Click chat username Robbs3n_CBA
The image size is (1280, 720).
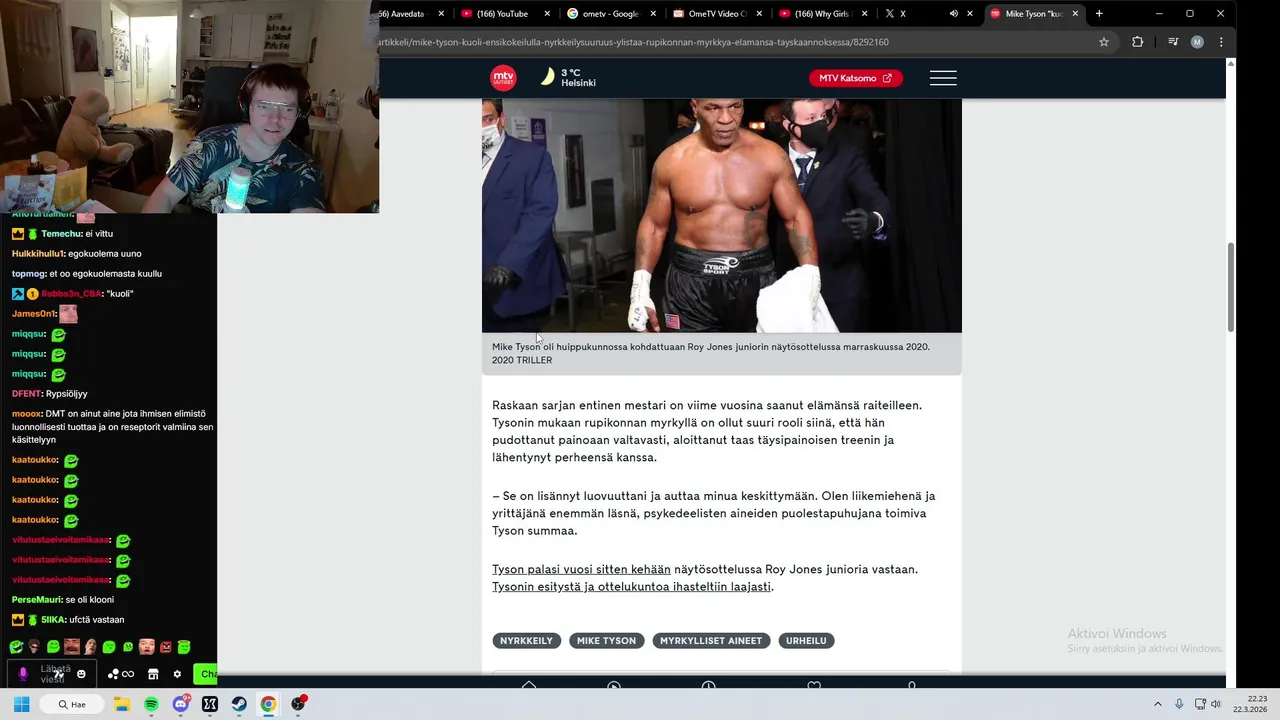[x=70, y=293]
